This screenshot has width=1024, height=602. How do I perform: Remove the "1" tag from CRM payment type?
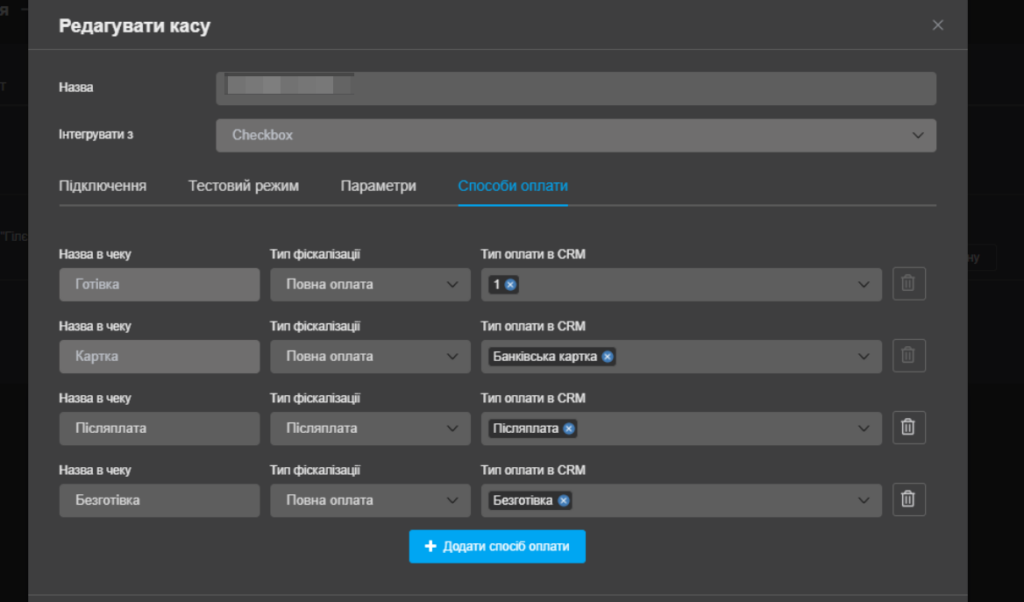(510, 285)
